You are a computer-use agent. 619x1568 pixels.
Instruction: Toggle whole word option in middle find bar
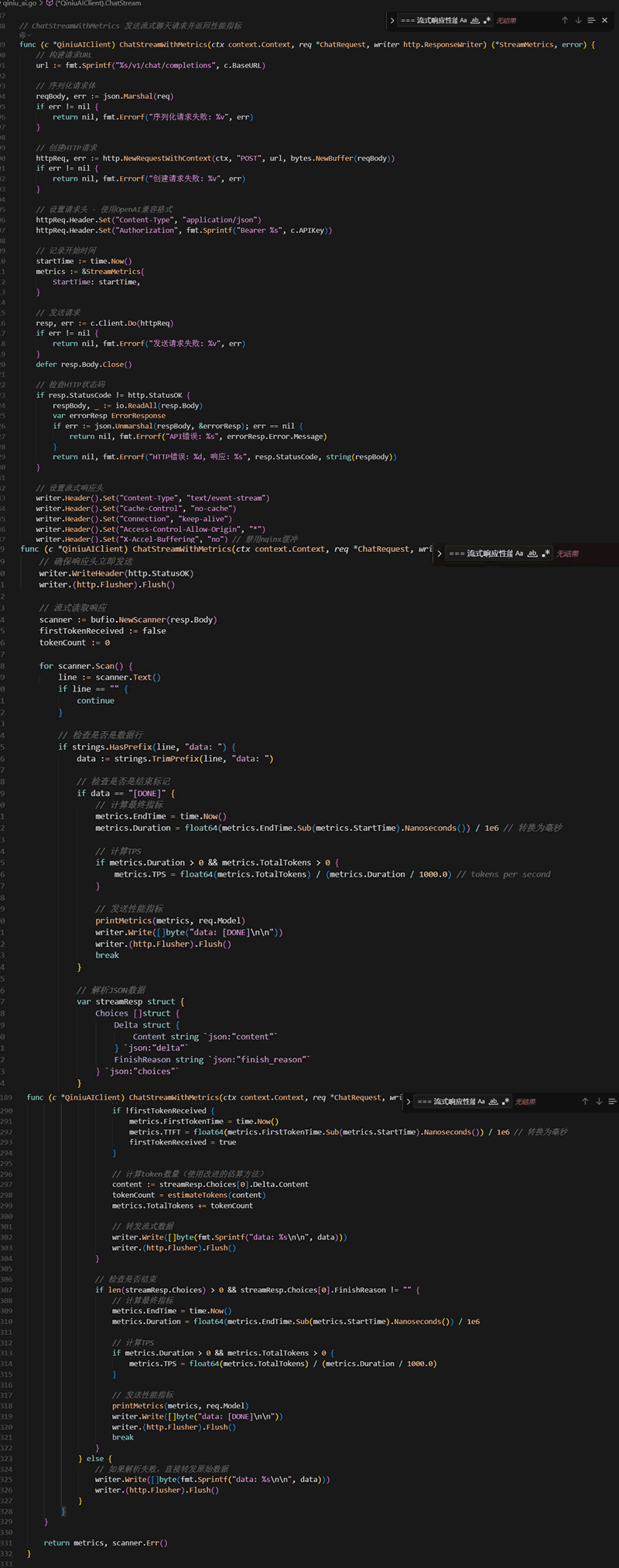pos(532,554)
